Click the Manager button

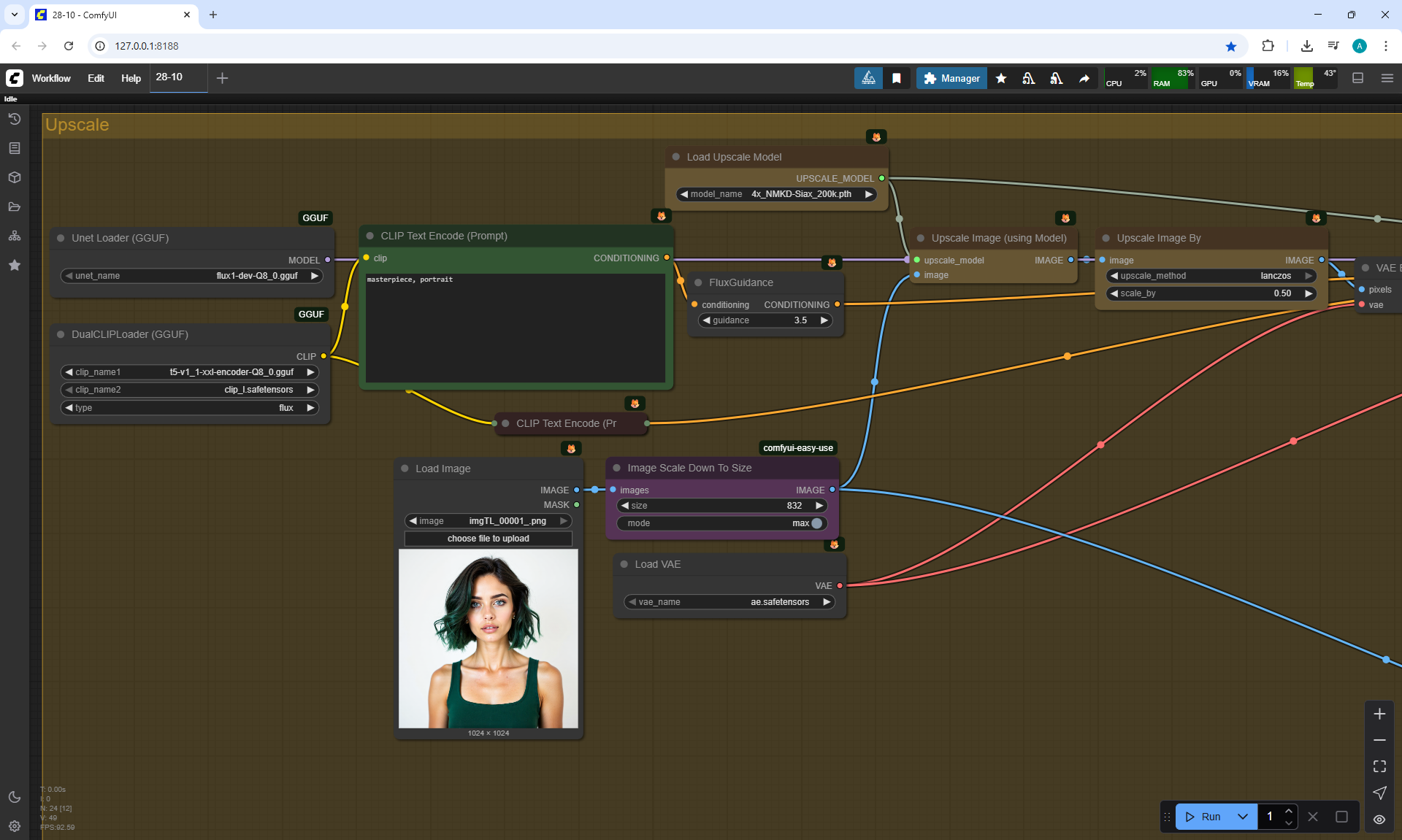pos(951,78)
